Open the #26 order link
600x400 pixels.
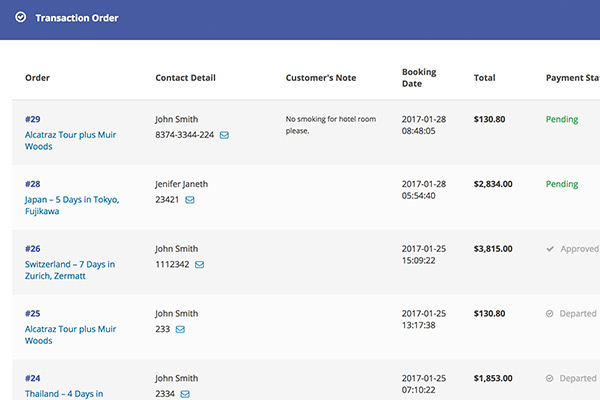[33, 249]
